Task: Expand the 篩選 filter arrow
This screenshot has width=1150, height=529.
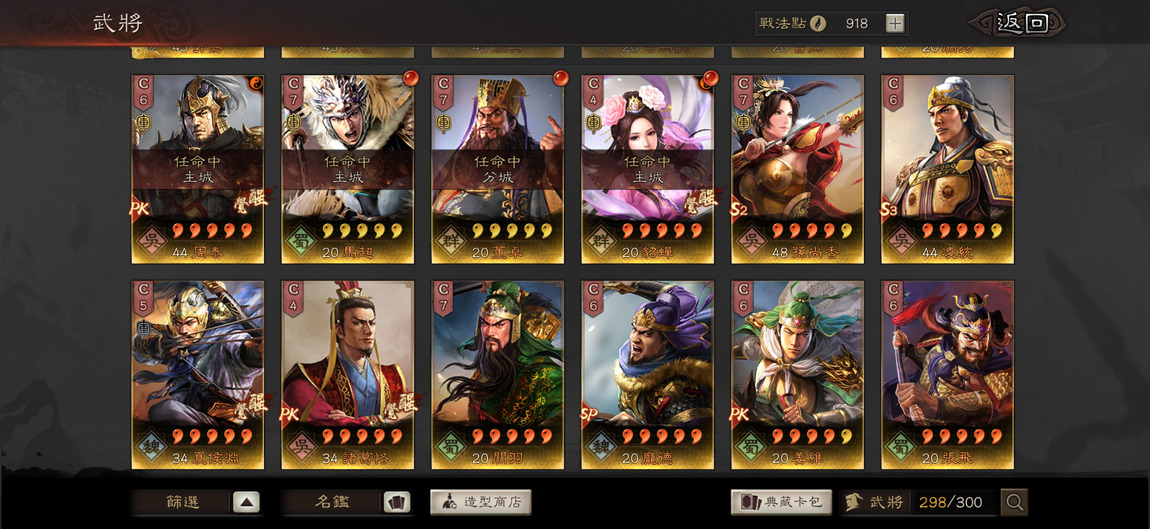Action: 246,503
